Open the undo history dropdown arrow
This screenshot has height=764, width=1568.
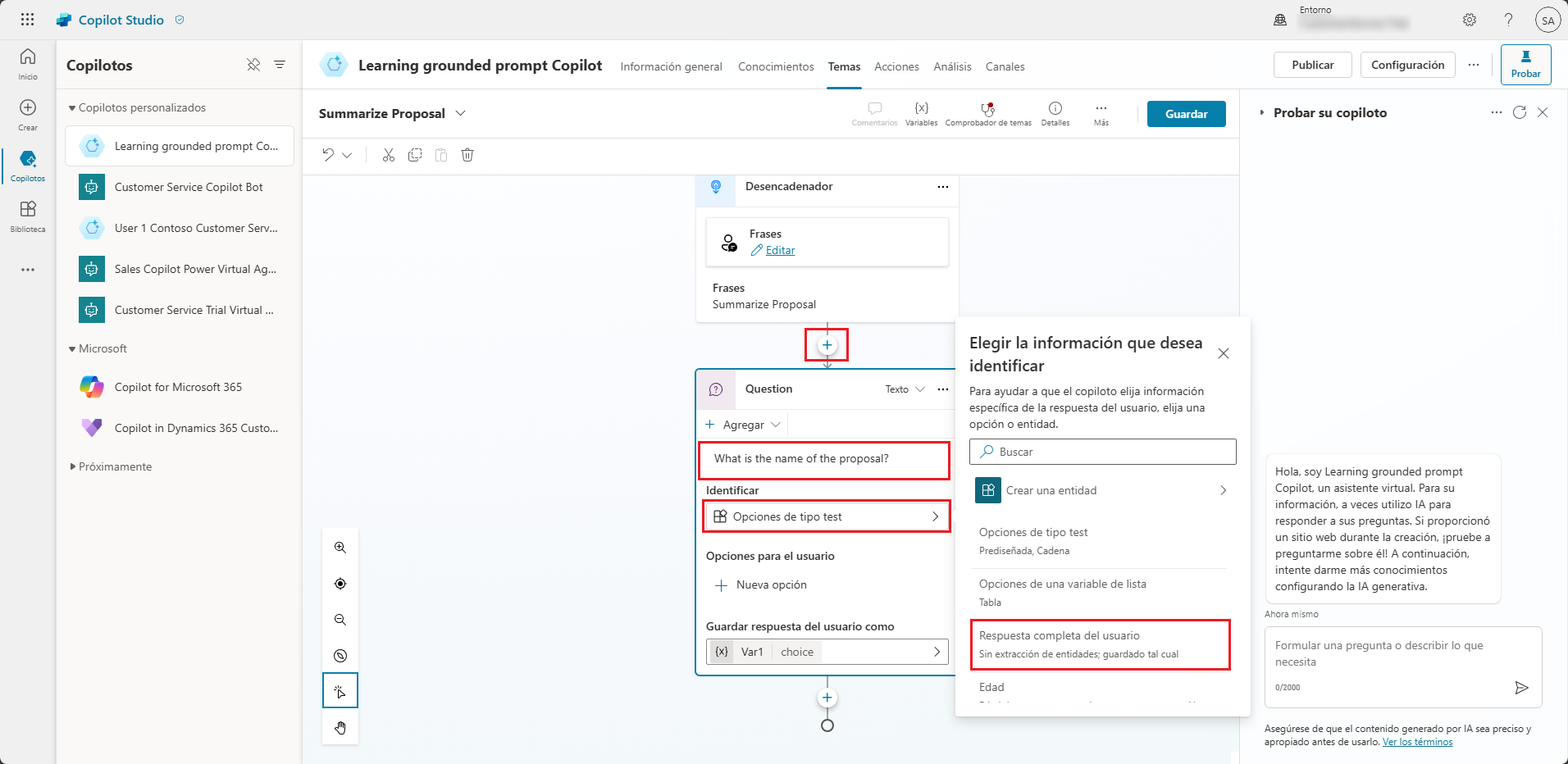[347, 155]
